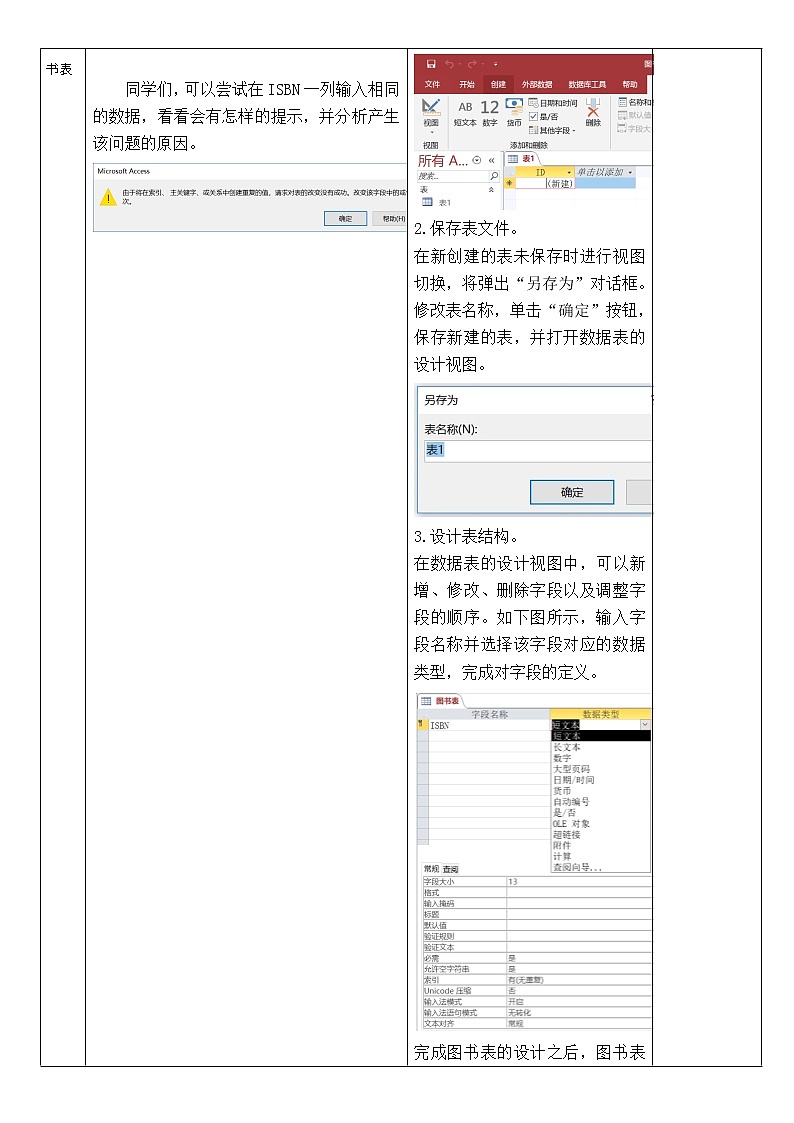The width and height of the screenshot is (794, 1123).
Task: Click the 默认值 icon in ribbon
Action: point(623,115)
